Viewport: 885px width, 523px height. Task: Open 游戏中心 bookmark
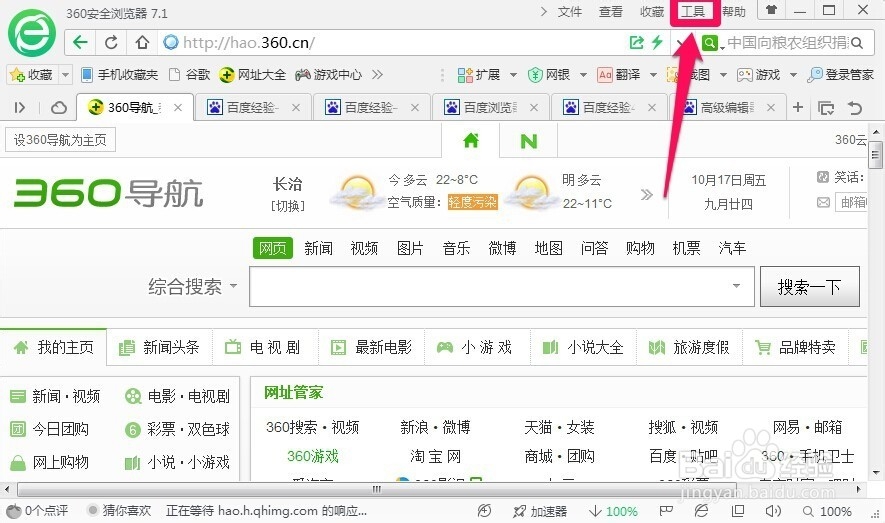[x=328, y=74]
